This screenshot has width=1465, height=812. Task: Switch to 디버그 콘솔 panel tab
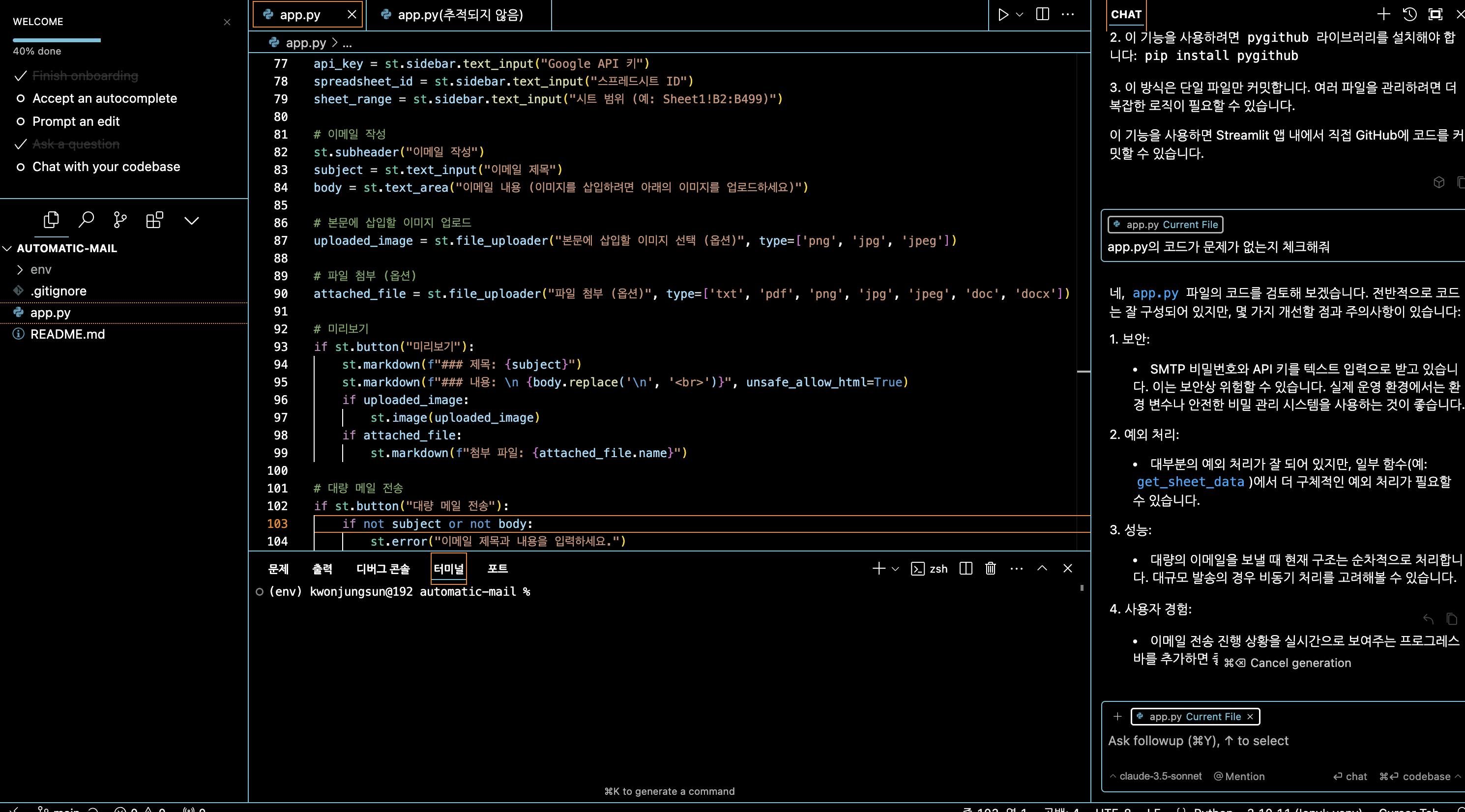(383, 569)
